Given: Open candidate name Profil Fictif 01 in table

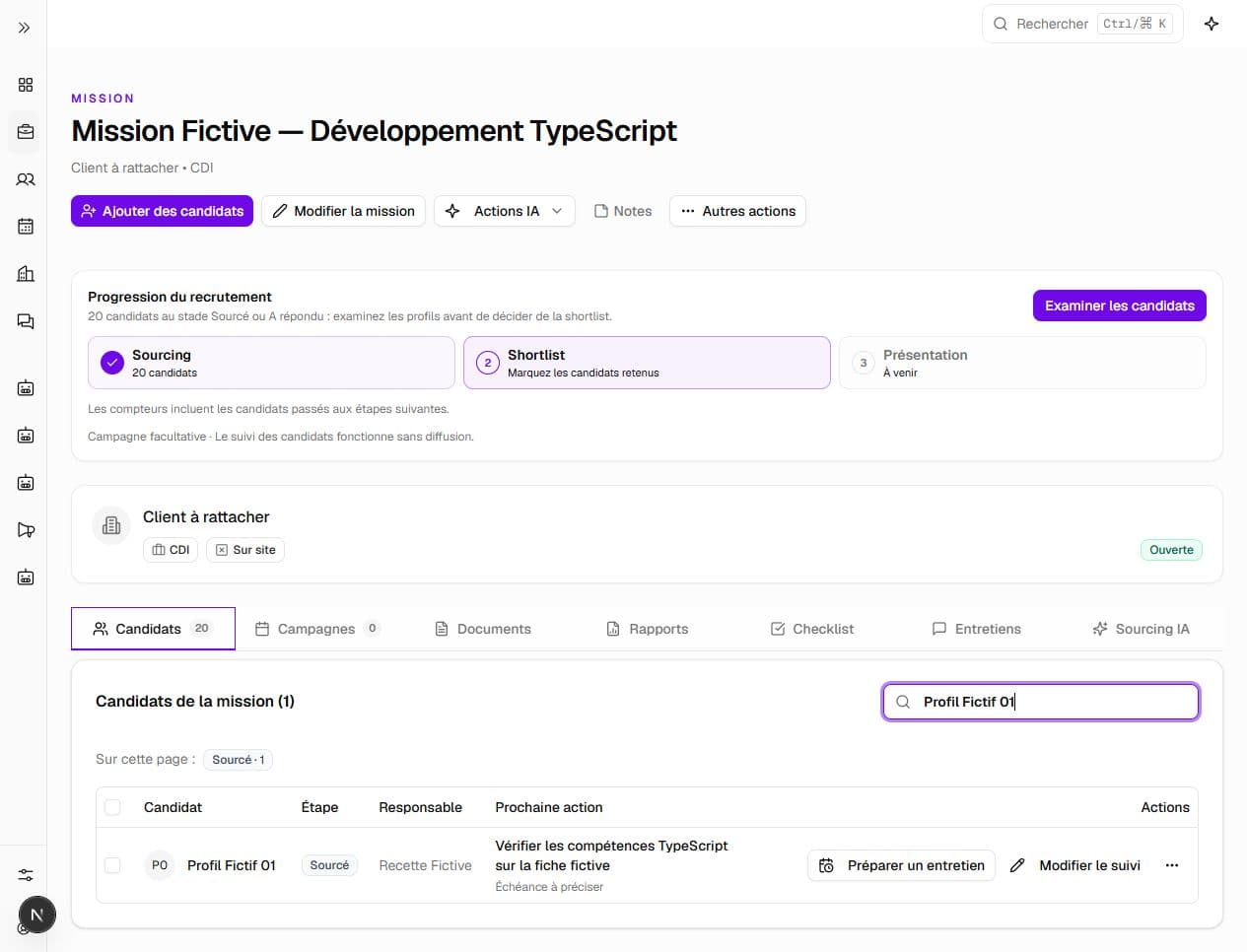Looking at the screenshot, I should pyautogui.click(x=232, y=865).
